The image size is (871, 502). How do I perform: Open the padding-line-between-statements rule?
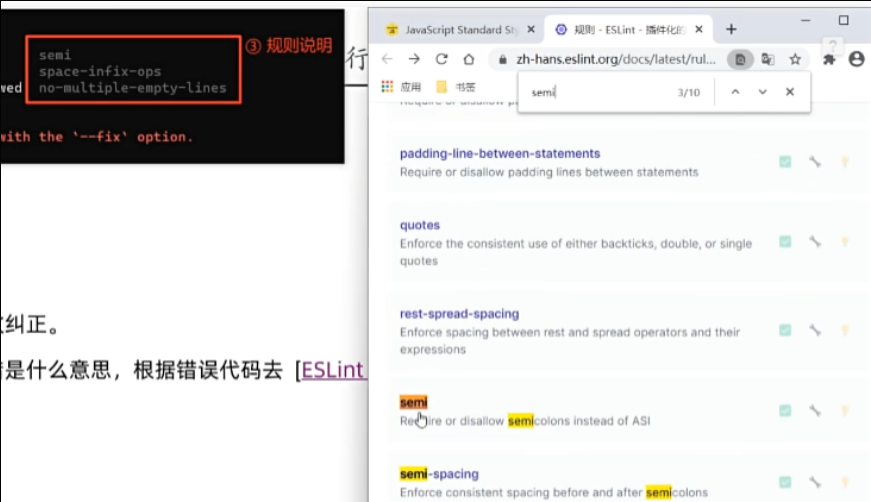click(500, 154)
